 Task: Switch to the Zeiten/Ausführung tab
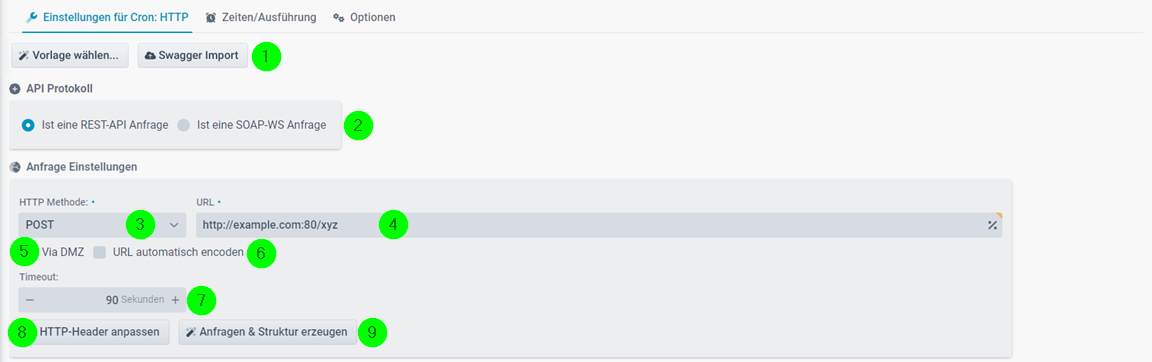pos(261,17)
